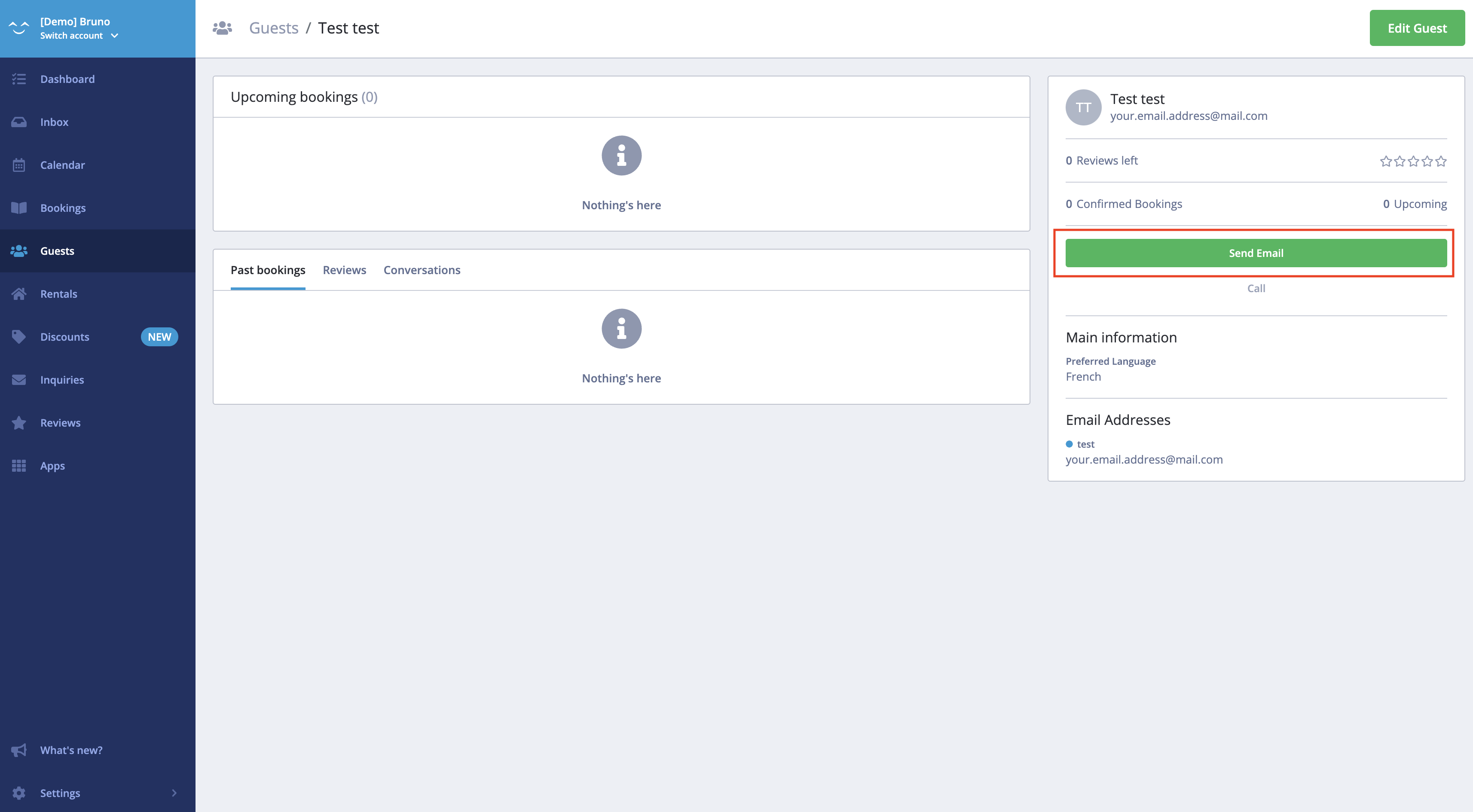Click the Calendar icon in sidebar
Screen dimensions: 1473x812
(19, 165)
